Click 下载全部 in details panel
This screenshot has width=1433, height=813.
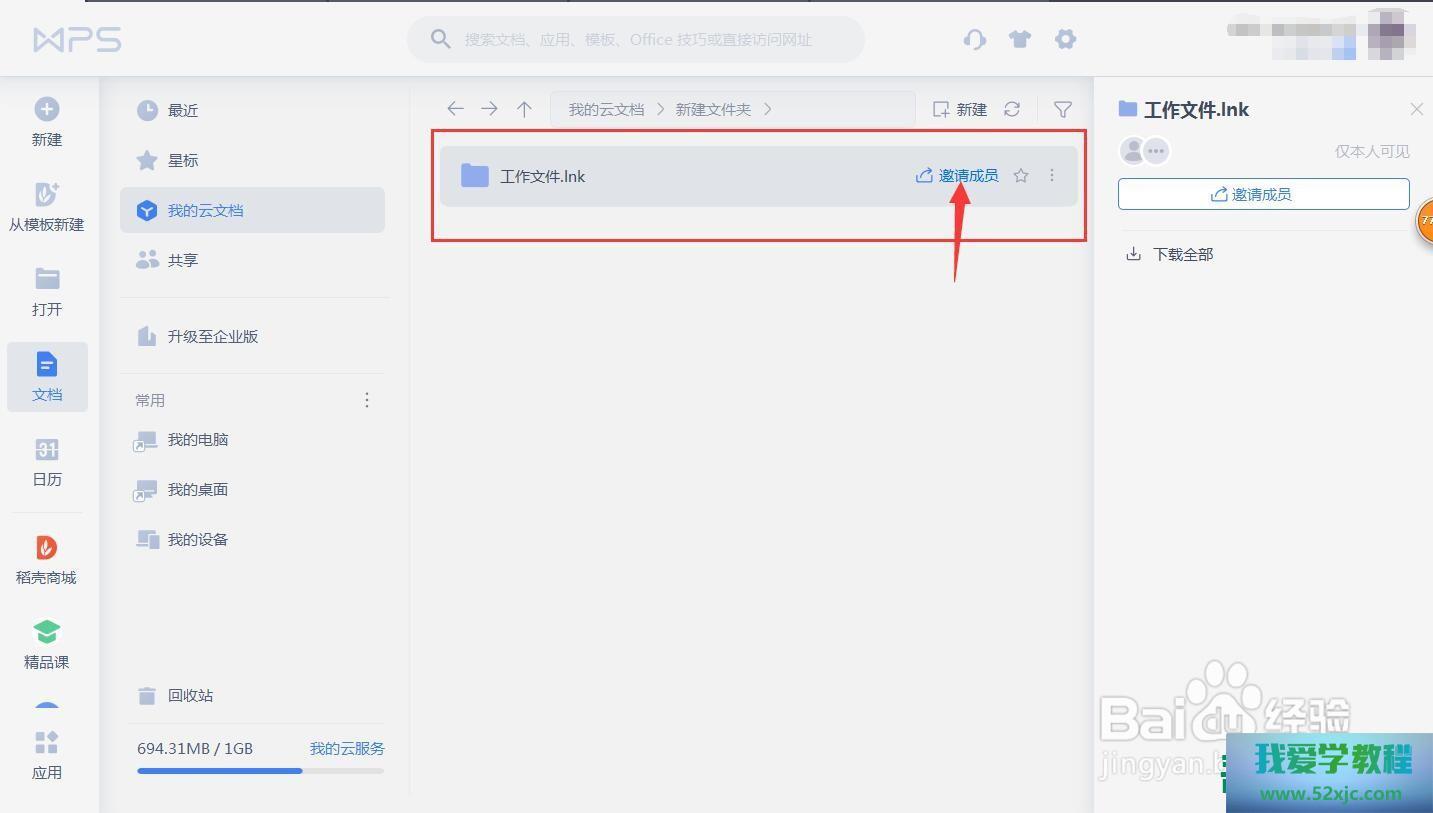(x=1182, y=254)
